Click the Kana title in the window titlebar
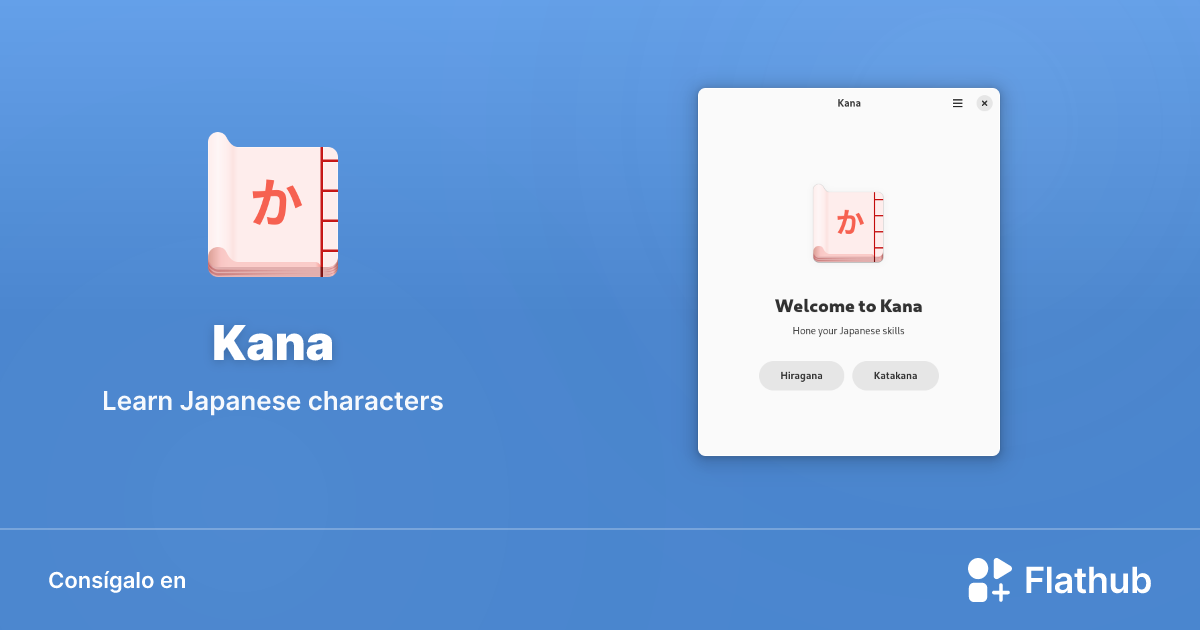The image size is (1200, 630). click(x=848, y=103)
